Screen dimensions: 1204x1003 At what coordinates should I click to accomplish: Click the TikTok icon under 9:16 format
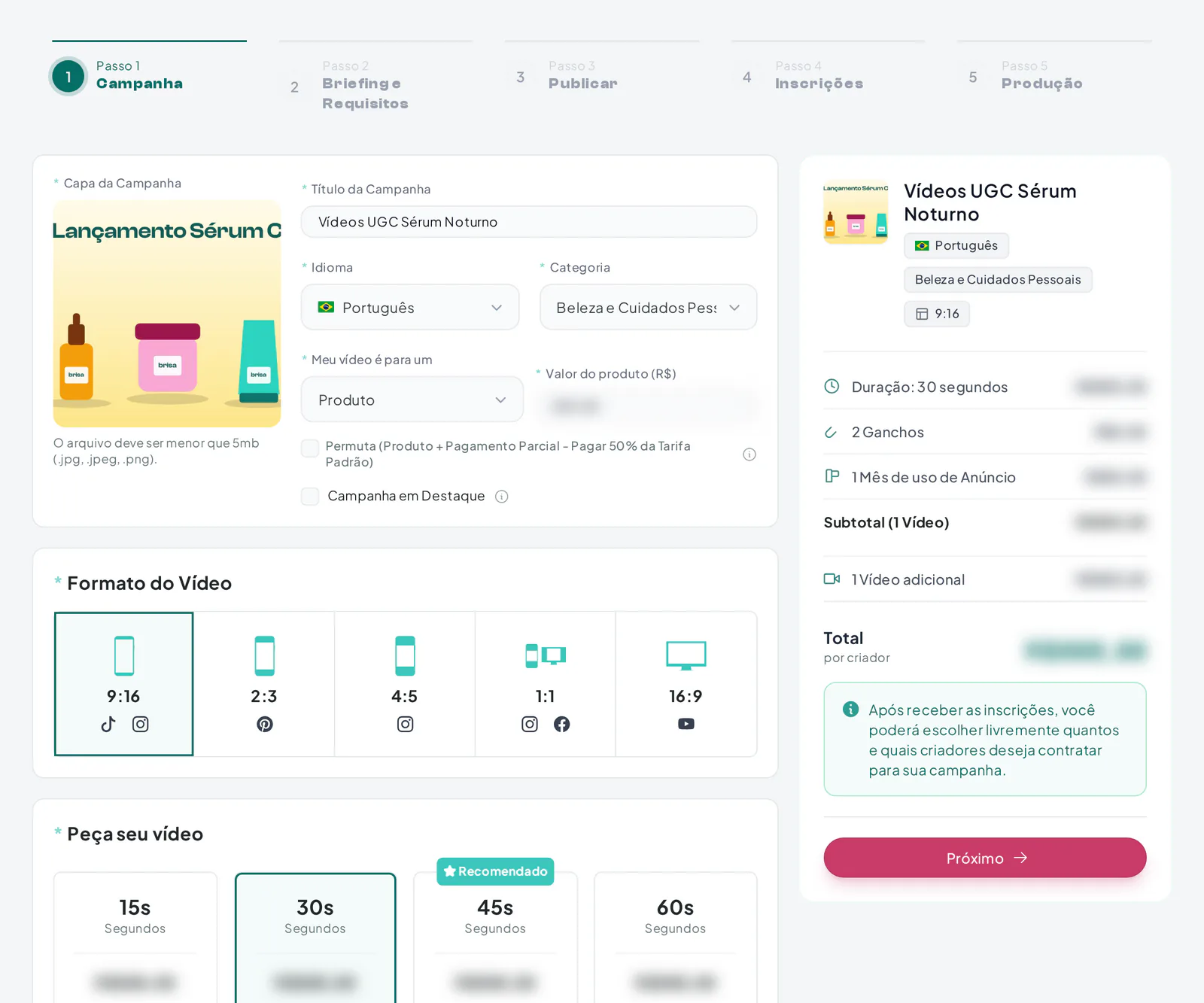pyautogui.click(x=108, y=724)
